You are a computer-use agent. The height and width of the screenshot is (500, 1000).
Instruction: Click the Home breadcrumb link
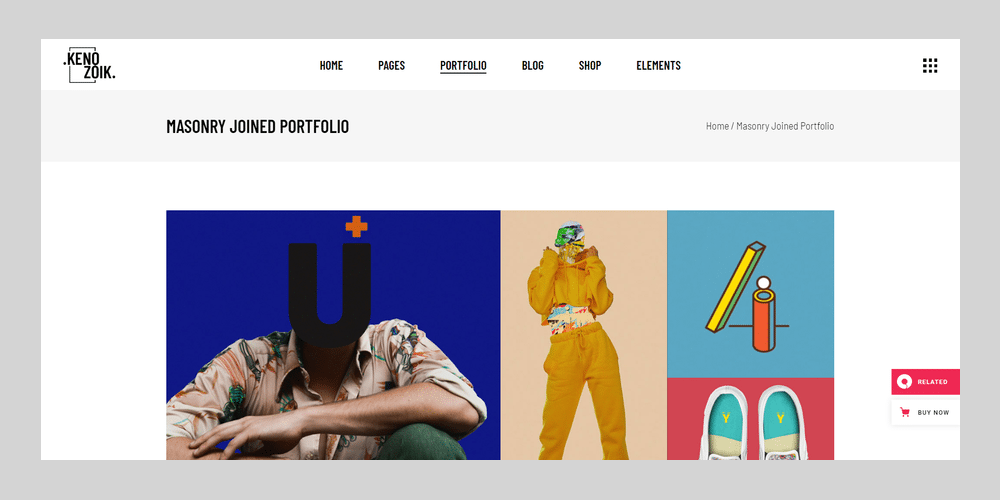717,126
